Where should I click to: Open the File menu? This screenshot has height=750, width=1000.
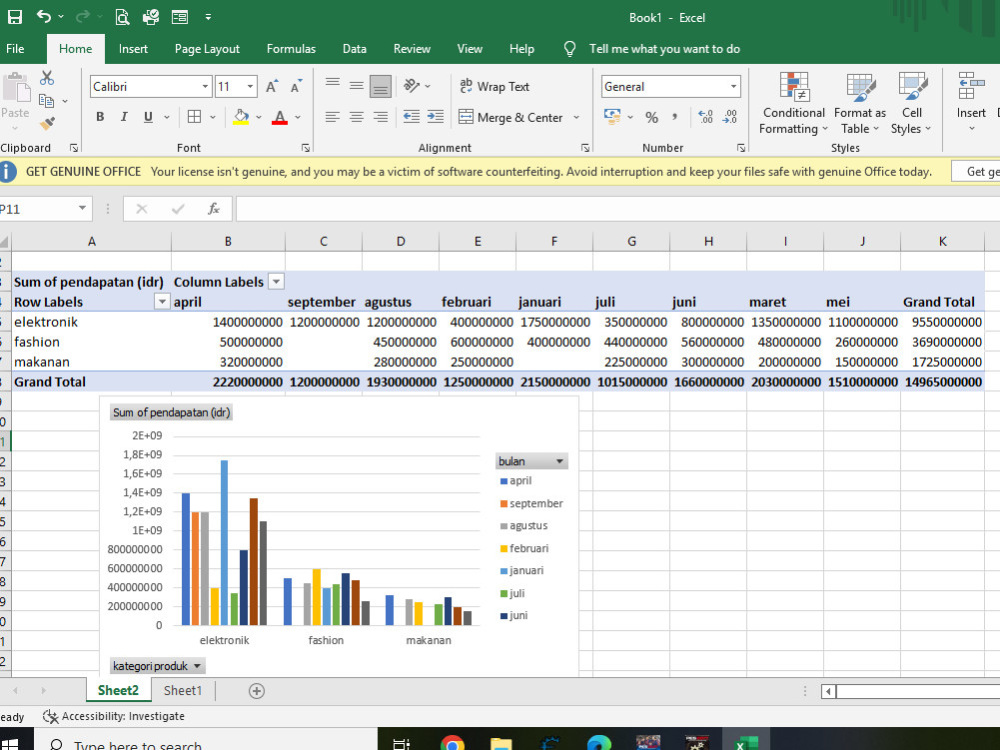pyautogui.click(x=15, y=48)
